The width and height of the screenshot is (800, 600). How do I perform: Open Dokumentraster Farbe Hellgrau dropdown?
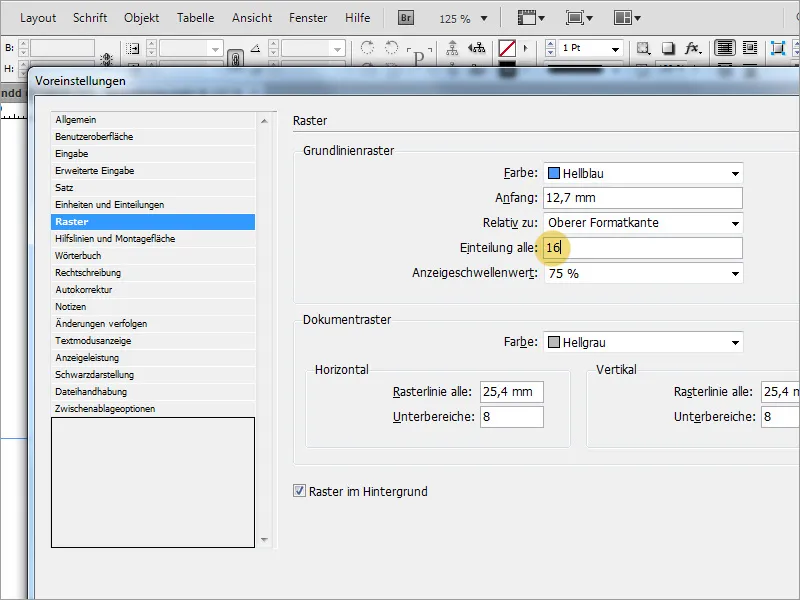tap(643, 342)
